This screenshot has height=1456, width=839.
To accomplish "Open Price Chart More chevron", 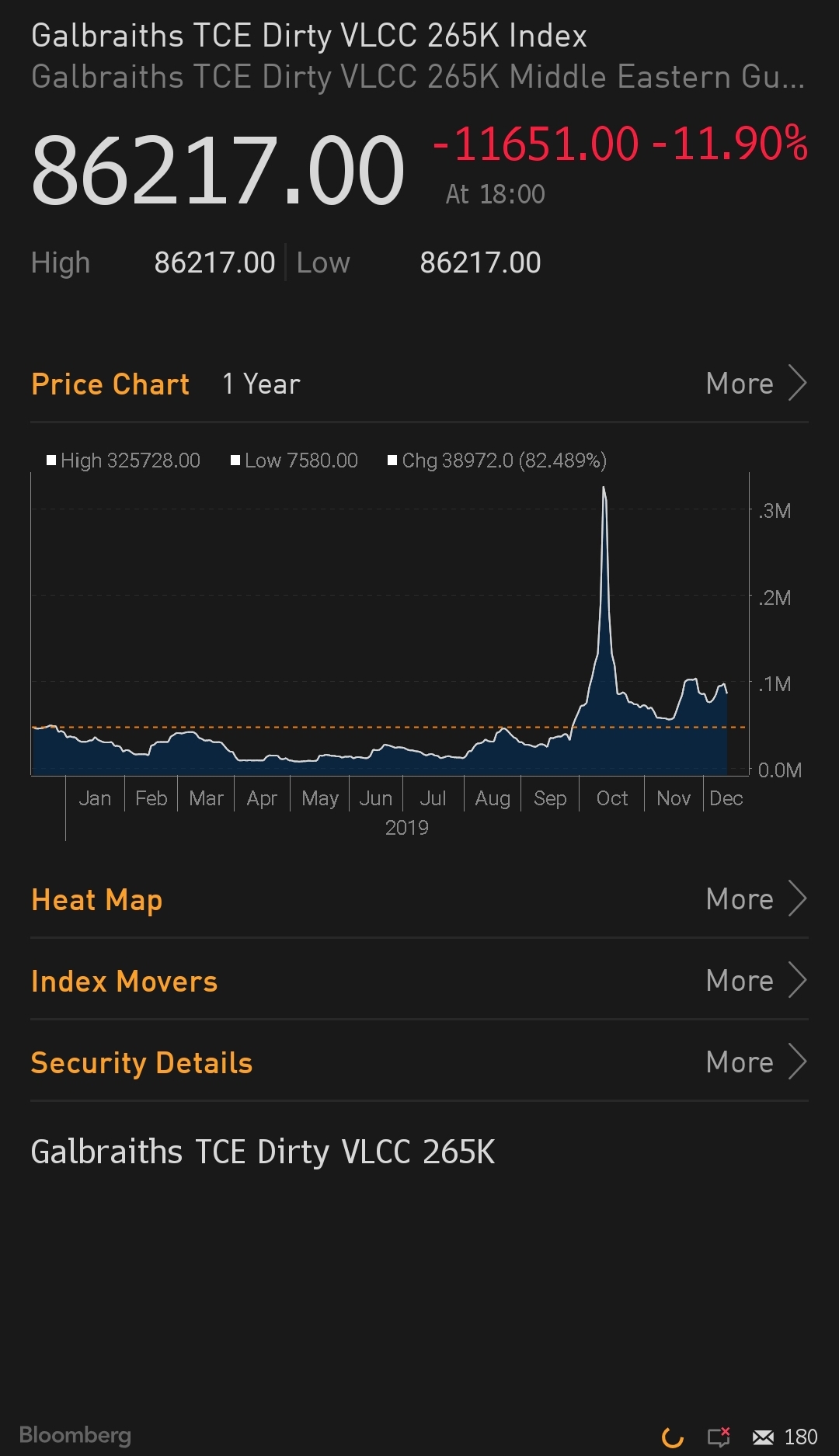I will click(798, 383).
